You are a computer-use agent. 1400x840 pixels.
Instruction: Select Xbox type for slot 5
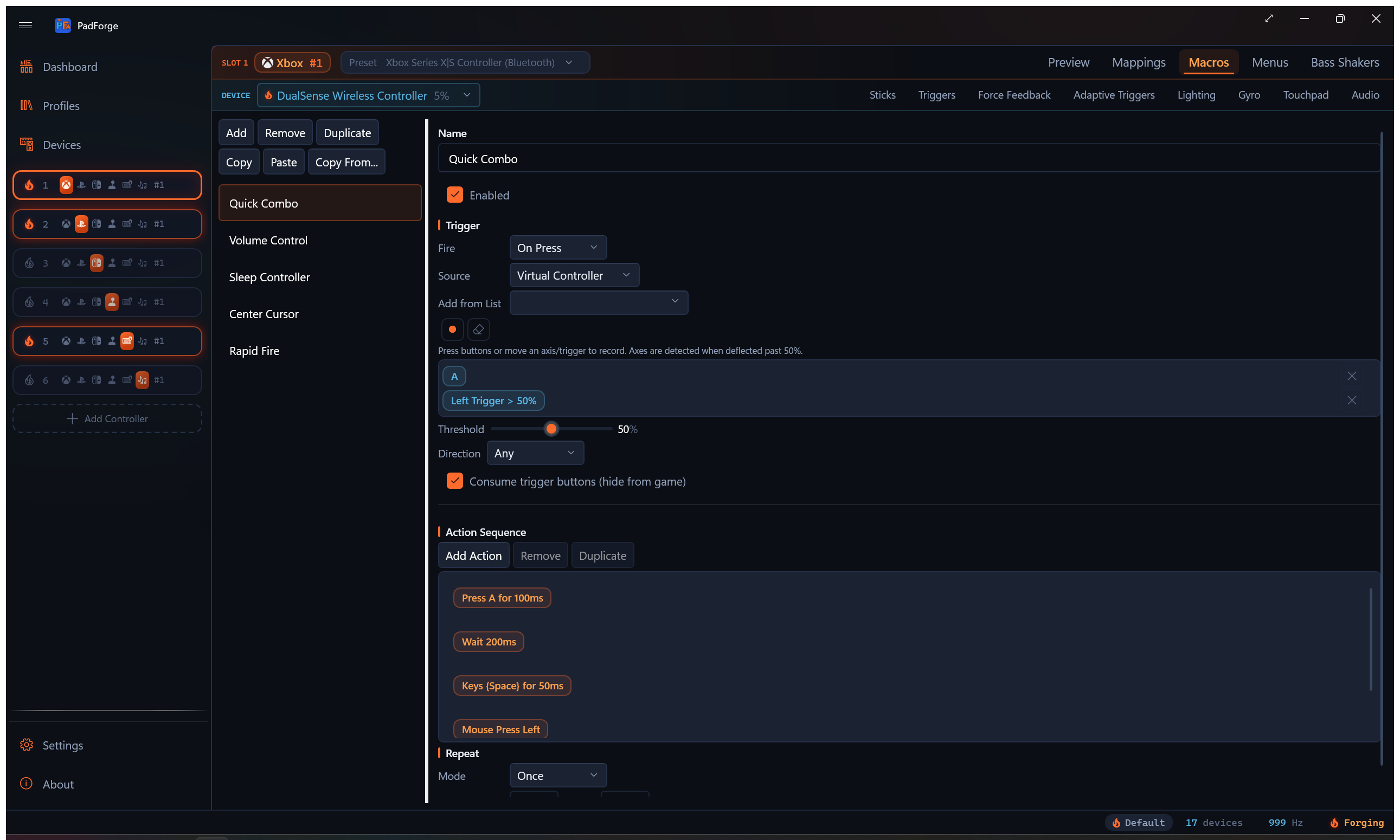(66, 341)
